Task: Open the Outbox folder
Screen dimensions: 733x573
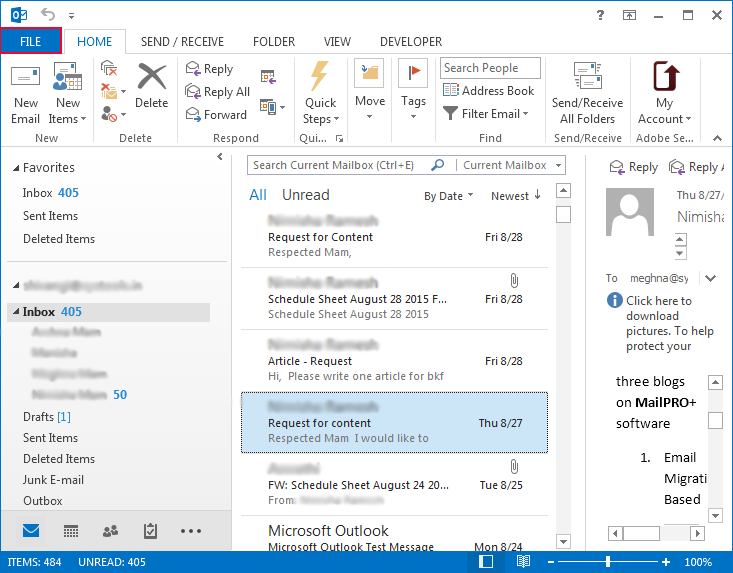Action: [x=43, y=501]
